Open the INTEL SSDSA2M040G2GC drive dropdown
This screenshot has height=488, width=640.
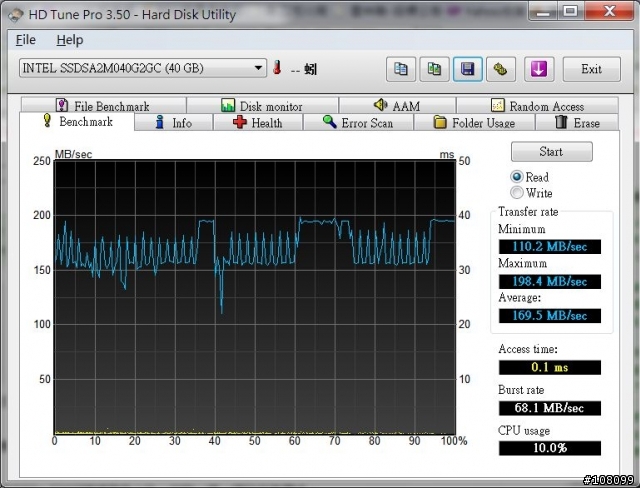pos(143,68)
